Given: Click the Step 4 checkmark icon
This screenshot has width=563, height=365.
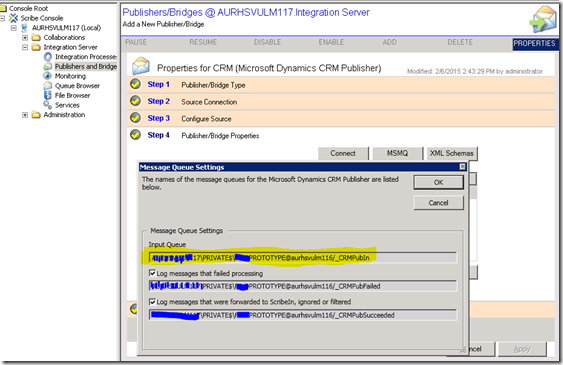Looking at the screenshot, I should click(135, 135).
